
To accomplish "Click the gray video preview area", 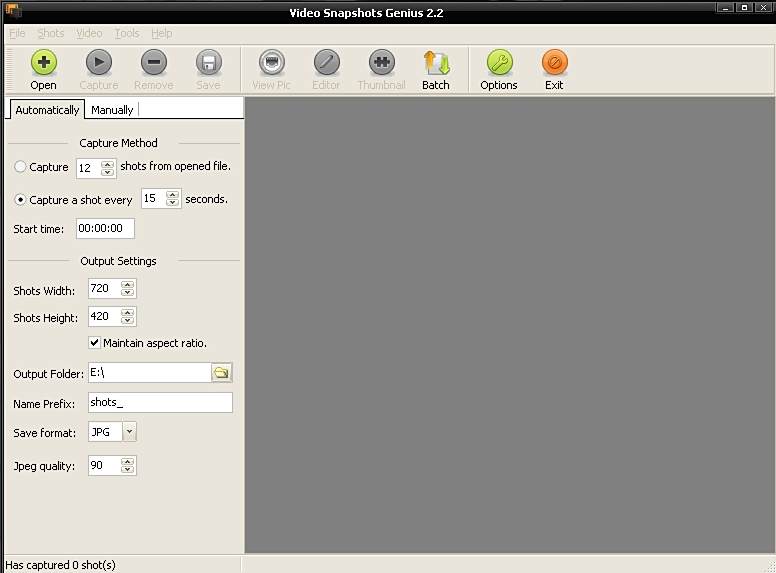I will coord(510,325).
